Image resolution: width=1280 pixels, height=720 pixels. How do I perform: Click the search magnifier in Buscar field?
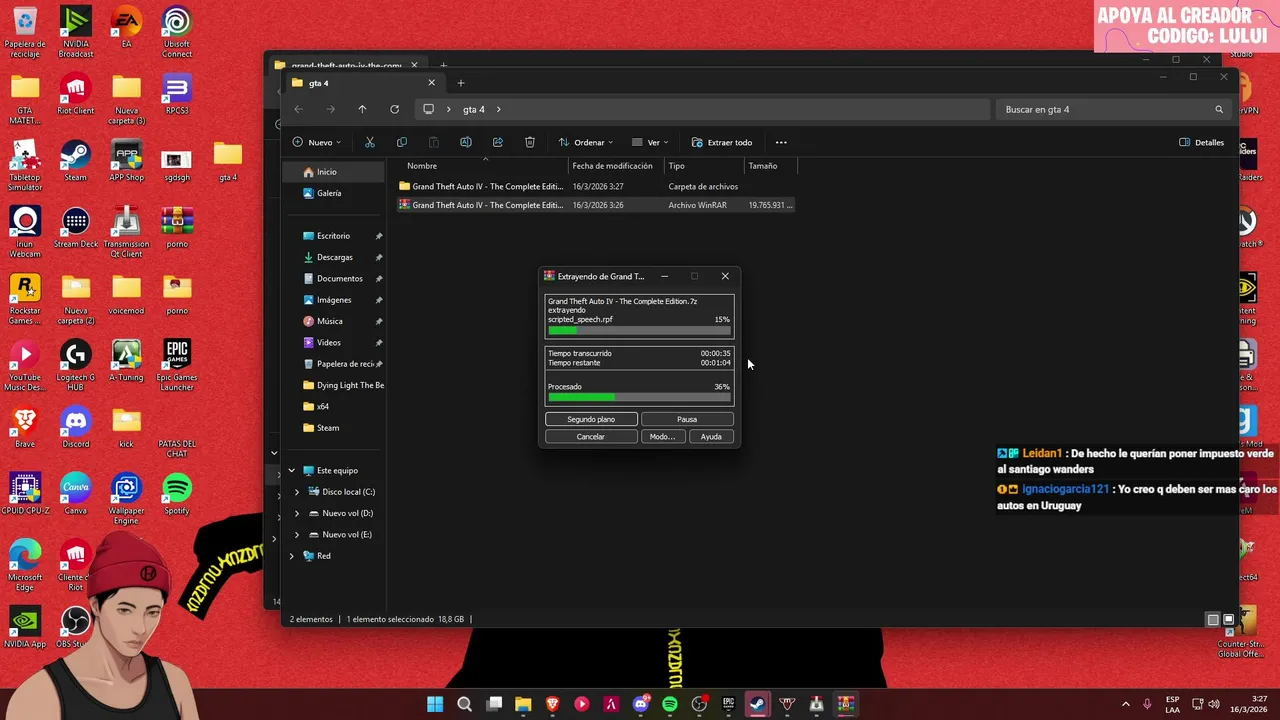tap(1219, 109)
